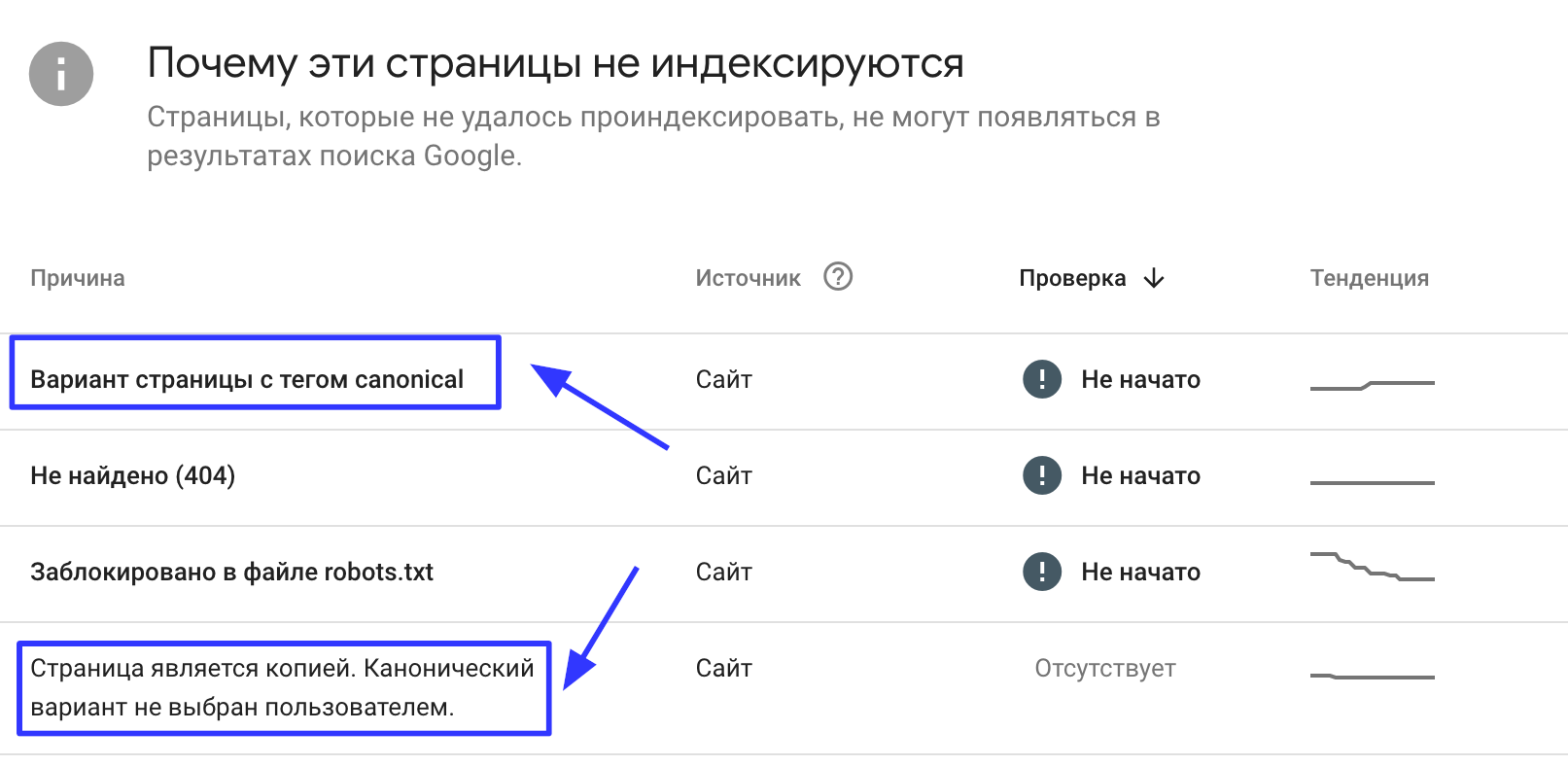Click the sort arrow beside Проверка
This screenshot has width=1568, height=766.
point(1154,278)
